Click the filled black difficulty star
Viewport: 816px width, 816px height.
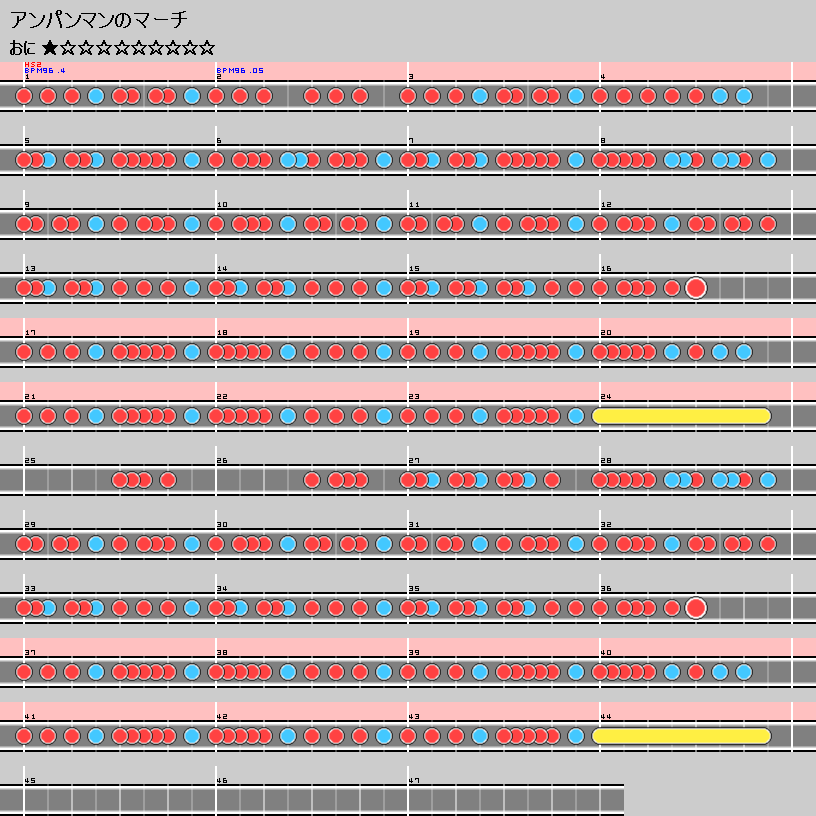point(50,47)
